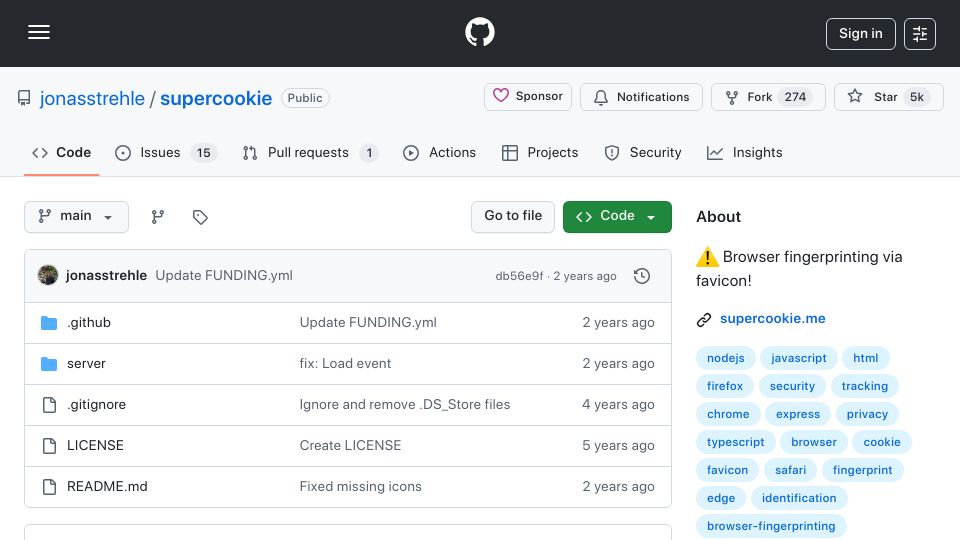This screenshot has width=960, height=540.
Task: Select the html topic tag
Action: click(866, 358)
